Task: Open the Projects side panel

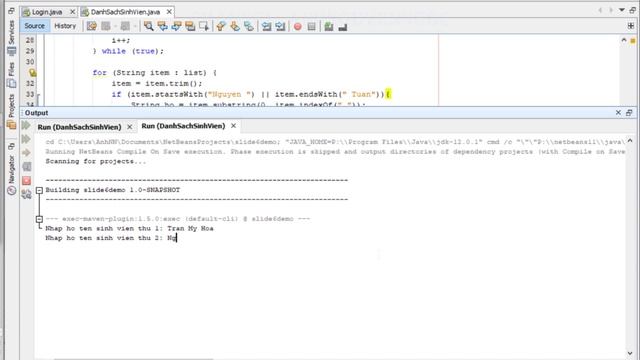Action: coord(11,111)
